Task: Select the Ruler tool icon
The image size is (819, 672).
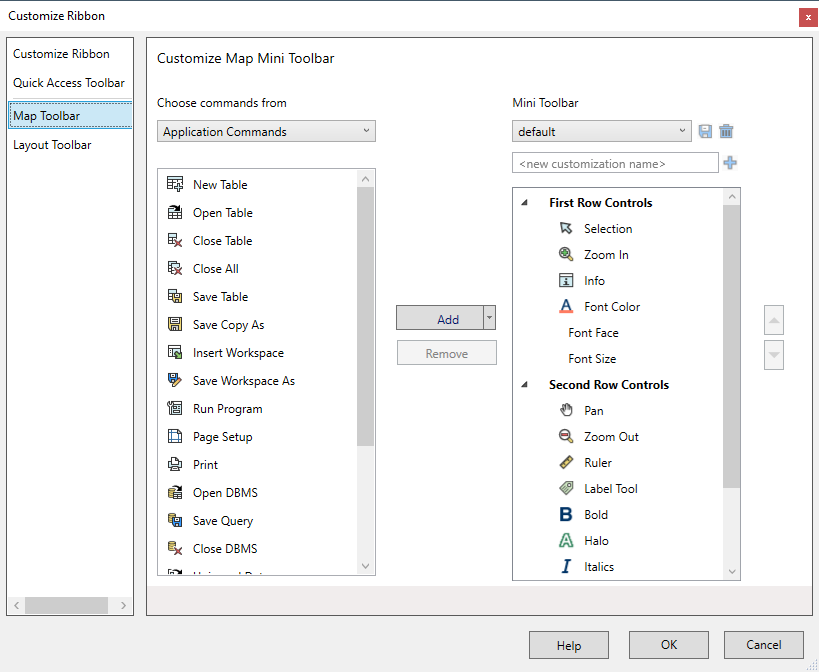Action: (x=565, y=462)
